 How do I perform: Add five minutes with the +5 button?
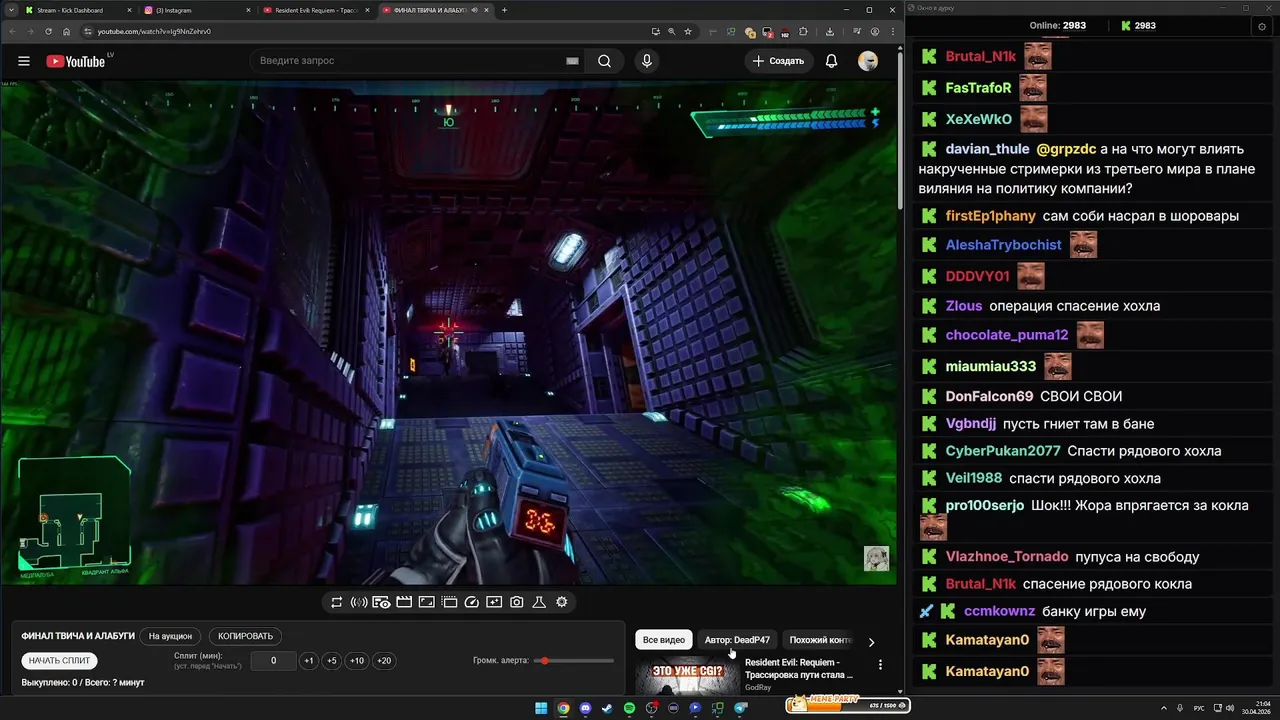[332, 661]
